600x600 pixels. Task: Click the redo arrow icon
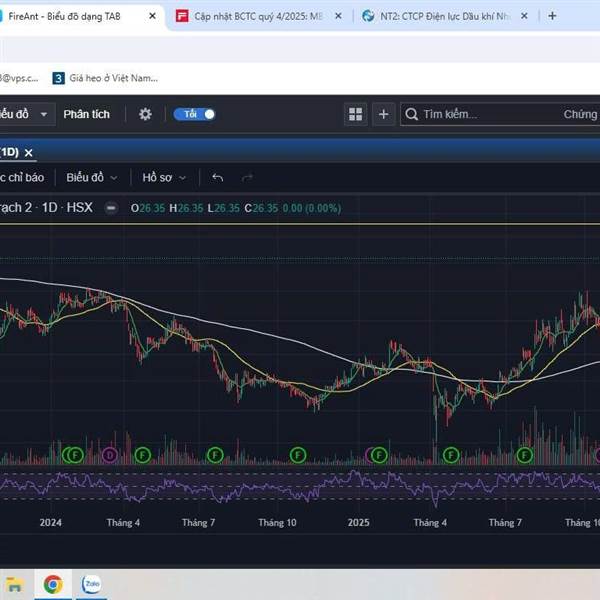click(247, 177)
